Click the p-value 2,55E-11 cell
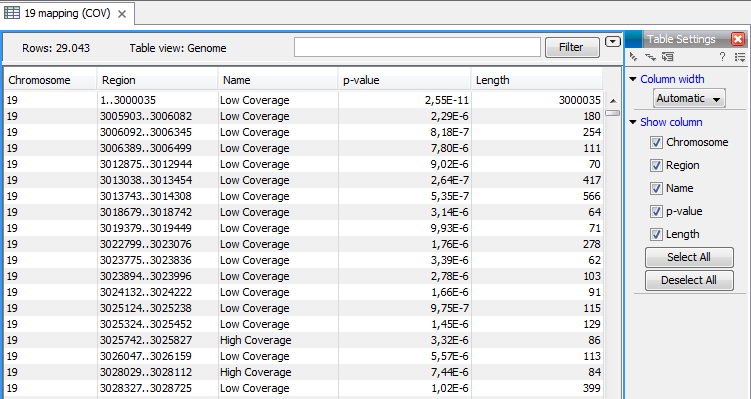 pyautogui.click(x=405, y=100)
